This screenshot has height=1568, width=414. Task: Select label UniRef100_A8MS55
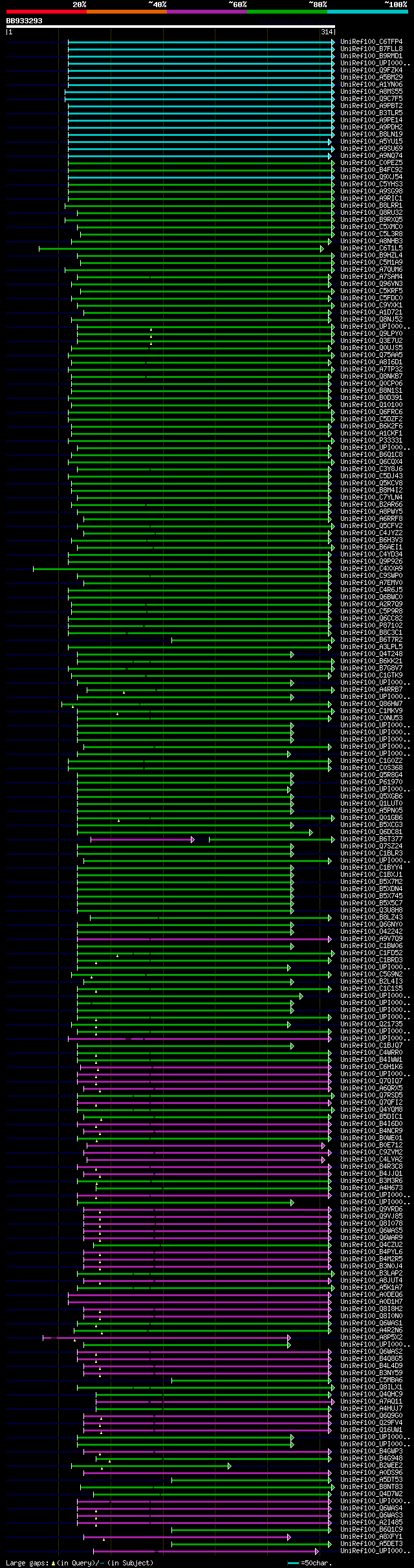tap(371, 91)
